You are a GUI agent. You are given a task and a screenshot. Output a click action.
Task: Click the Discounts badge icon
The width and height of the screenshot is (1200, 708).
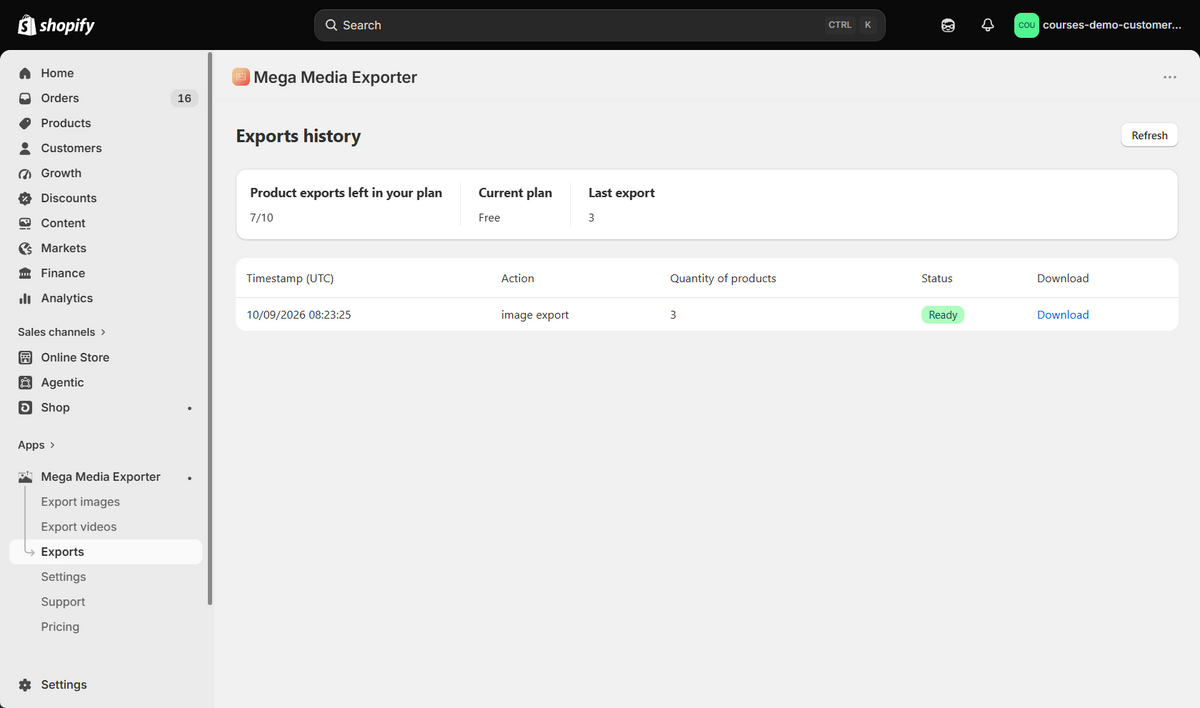[25, 198]
